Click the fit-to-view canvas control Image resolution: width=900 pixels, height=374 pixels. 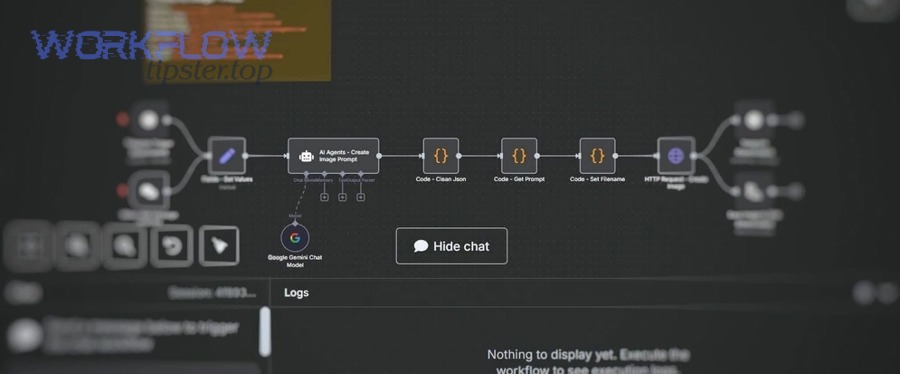[29, 246]
